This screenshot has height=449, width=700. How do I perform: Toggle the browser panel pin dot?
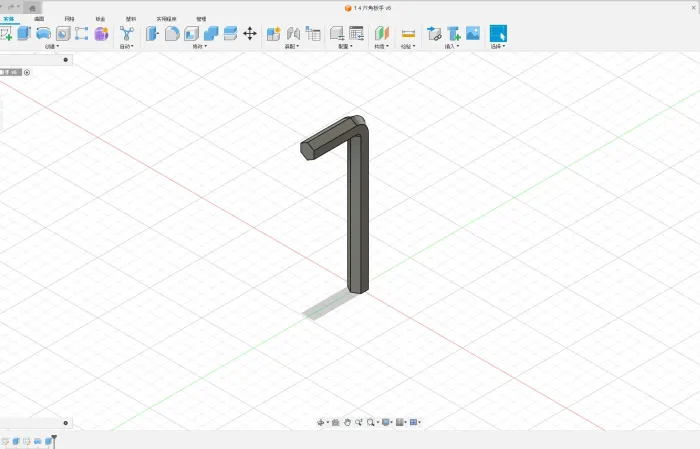66,60
